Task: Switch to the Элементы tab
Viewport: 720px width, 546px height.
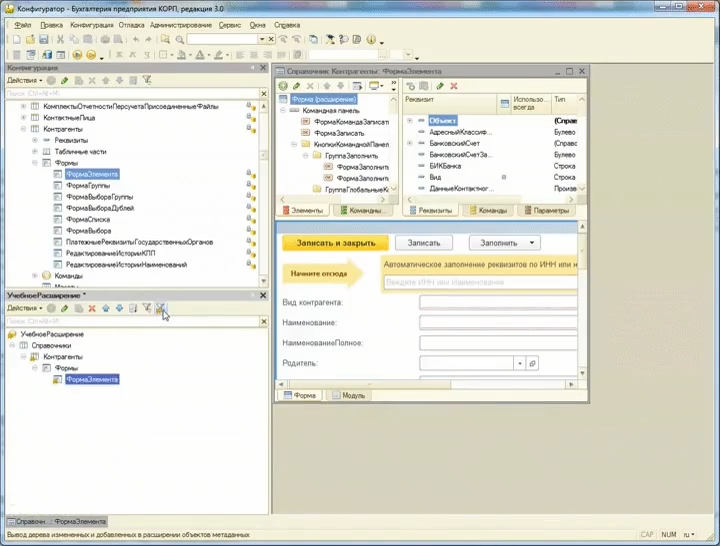Action: 303,210
